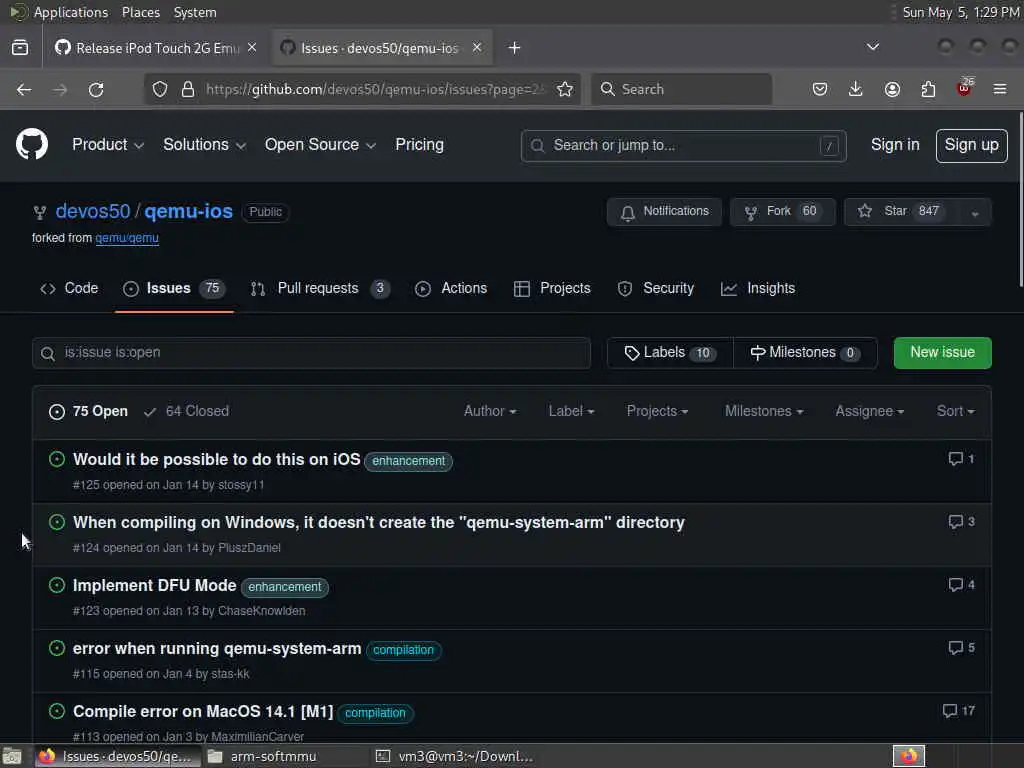The height and width of the screenshot is (768, 1024).
Task: Switch to the Actions tab
Action: [x=451, y=289]
